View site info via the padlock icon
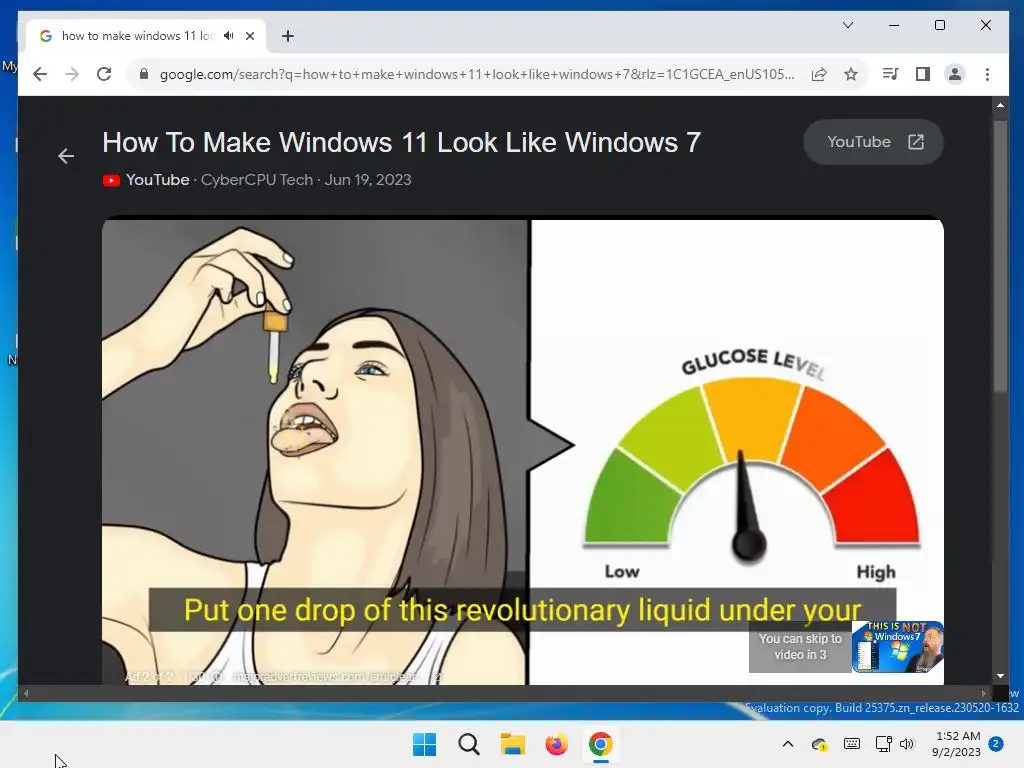The height and width of the screenshot is (768, 1024). pyautogui.click(x=144, y=74)
